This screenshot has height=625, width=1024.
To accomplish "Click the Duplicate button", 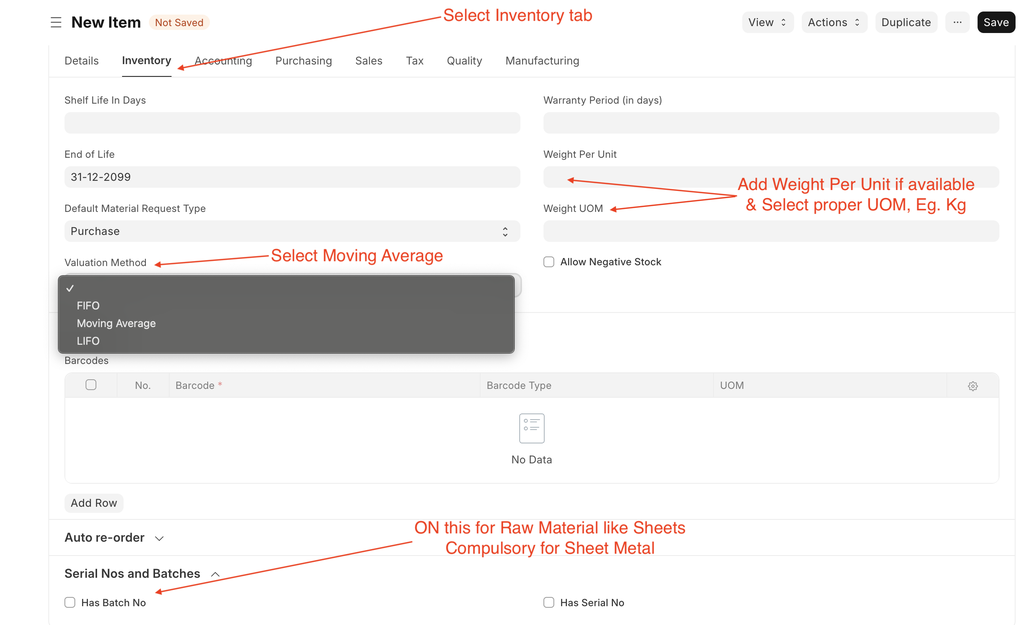I will 906,22.
